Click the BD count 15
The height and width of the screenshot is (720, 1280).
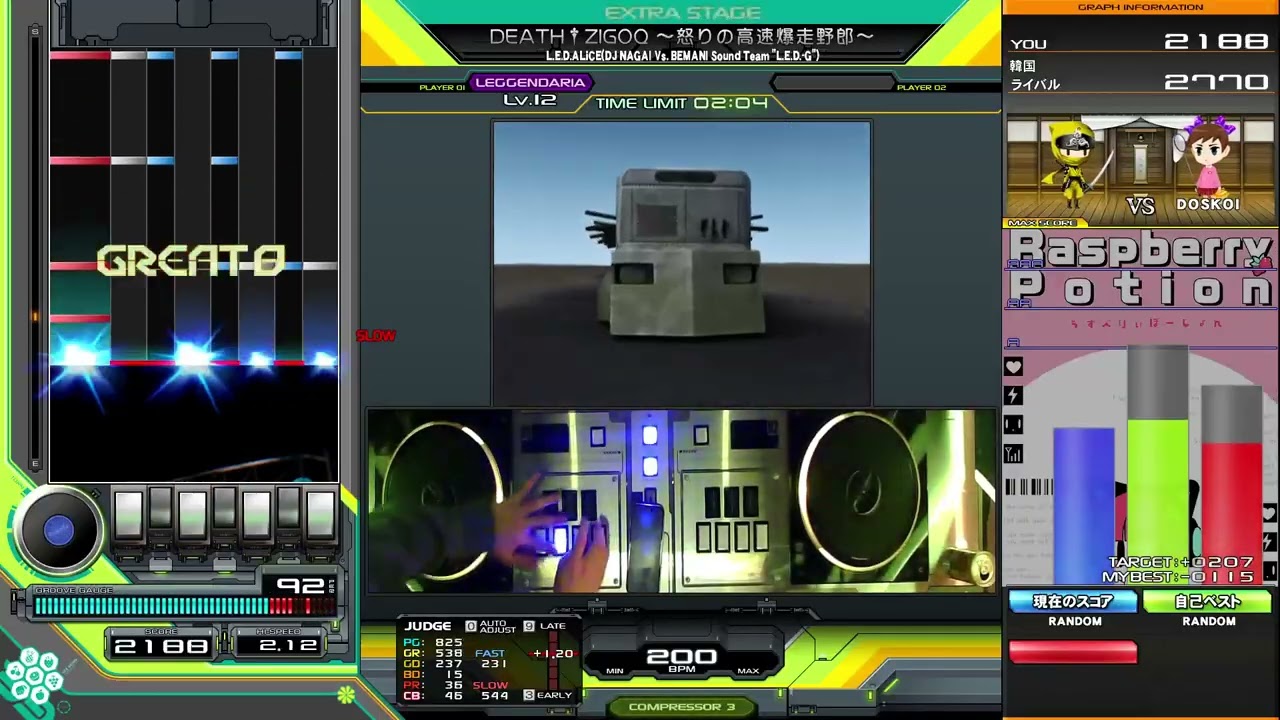(x=455, y=675)
